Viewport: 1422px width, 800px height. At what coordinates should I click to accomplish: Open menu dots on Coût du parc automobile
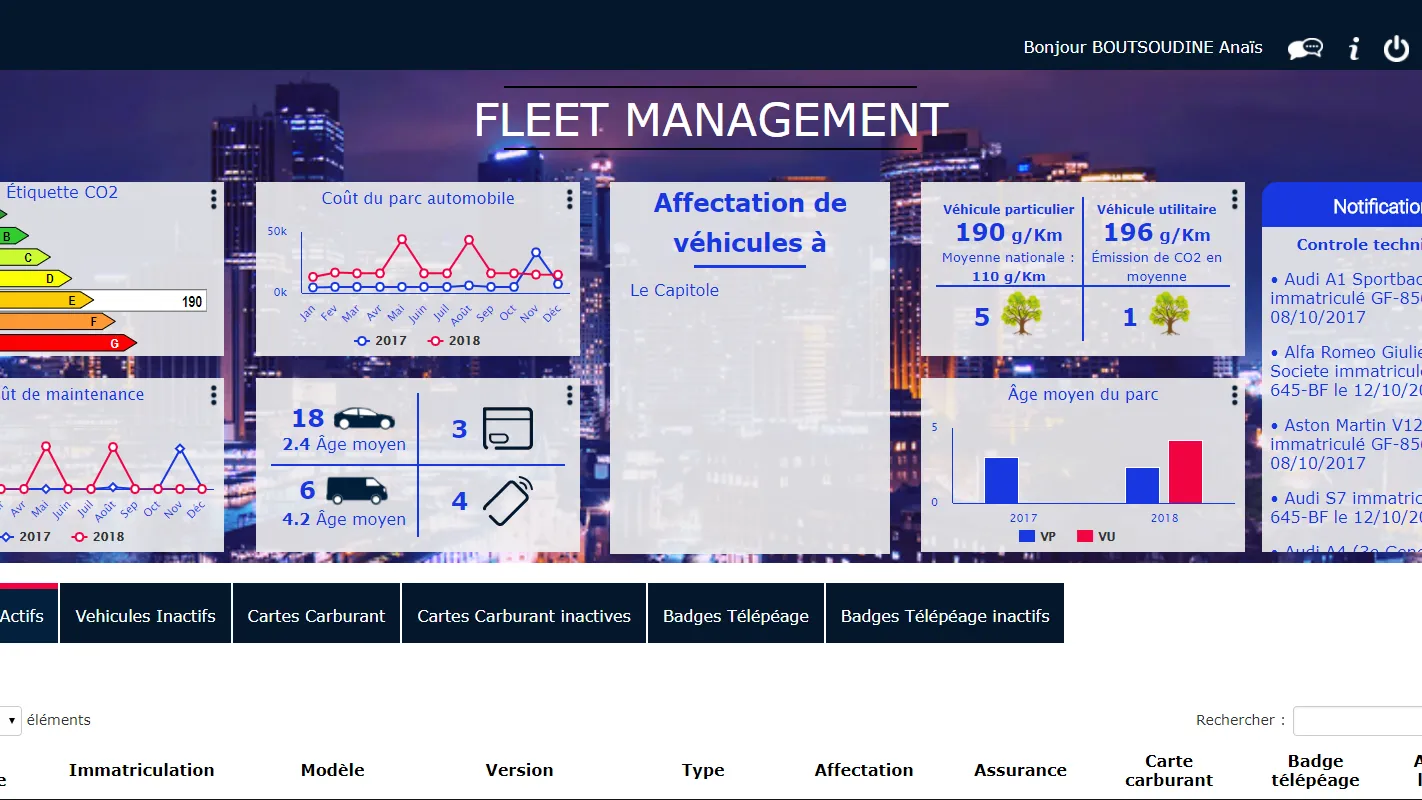[570, 199]
